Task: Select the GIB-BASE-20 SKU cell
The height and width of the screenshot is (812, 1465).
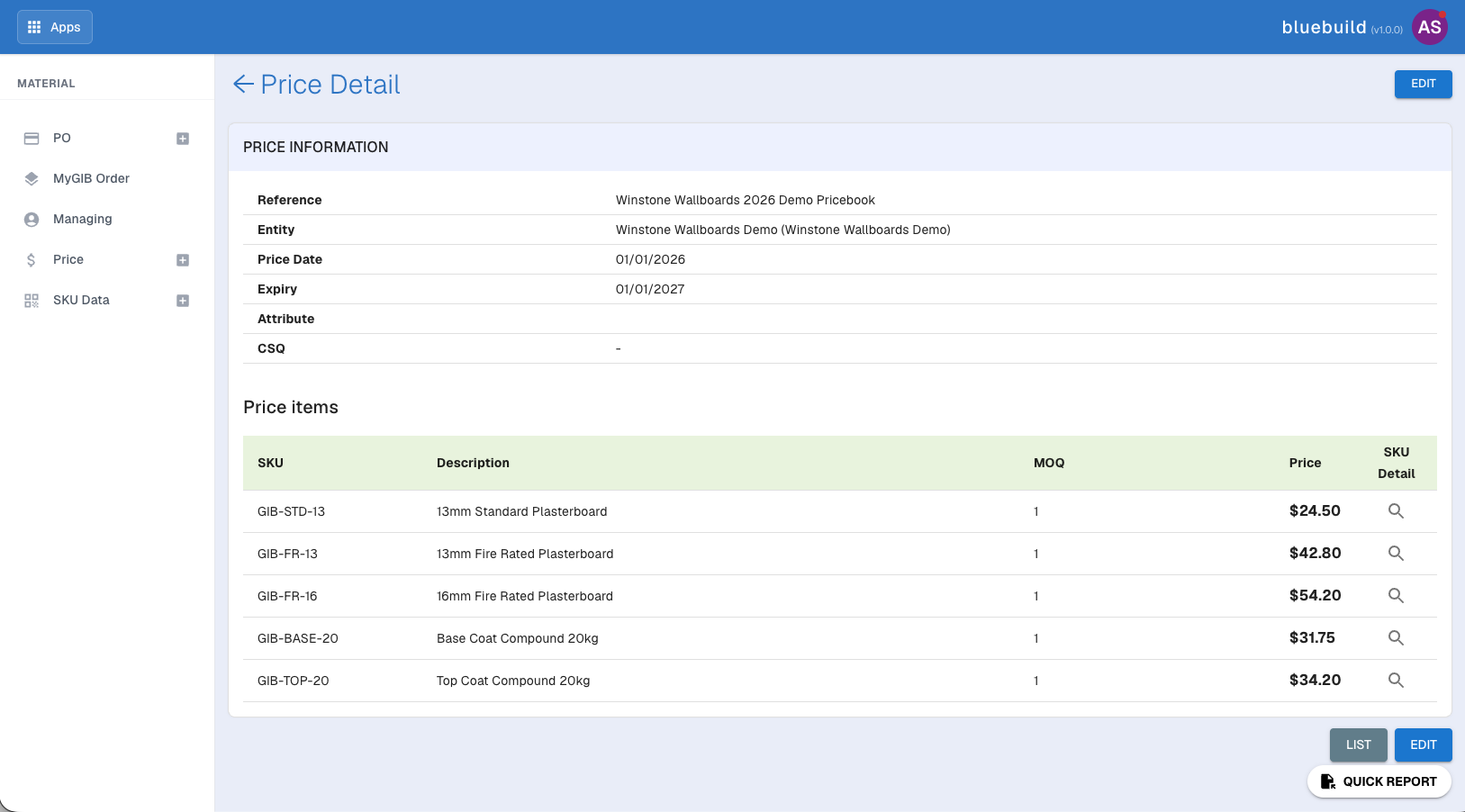Action: click(298, 638)
